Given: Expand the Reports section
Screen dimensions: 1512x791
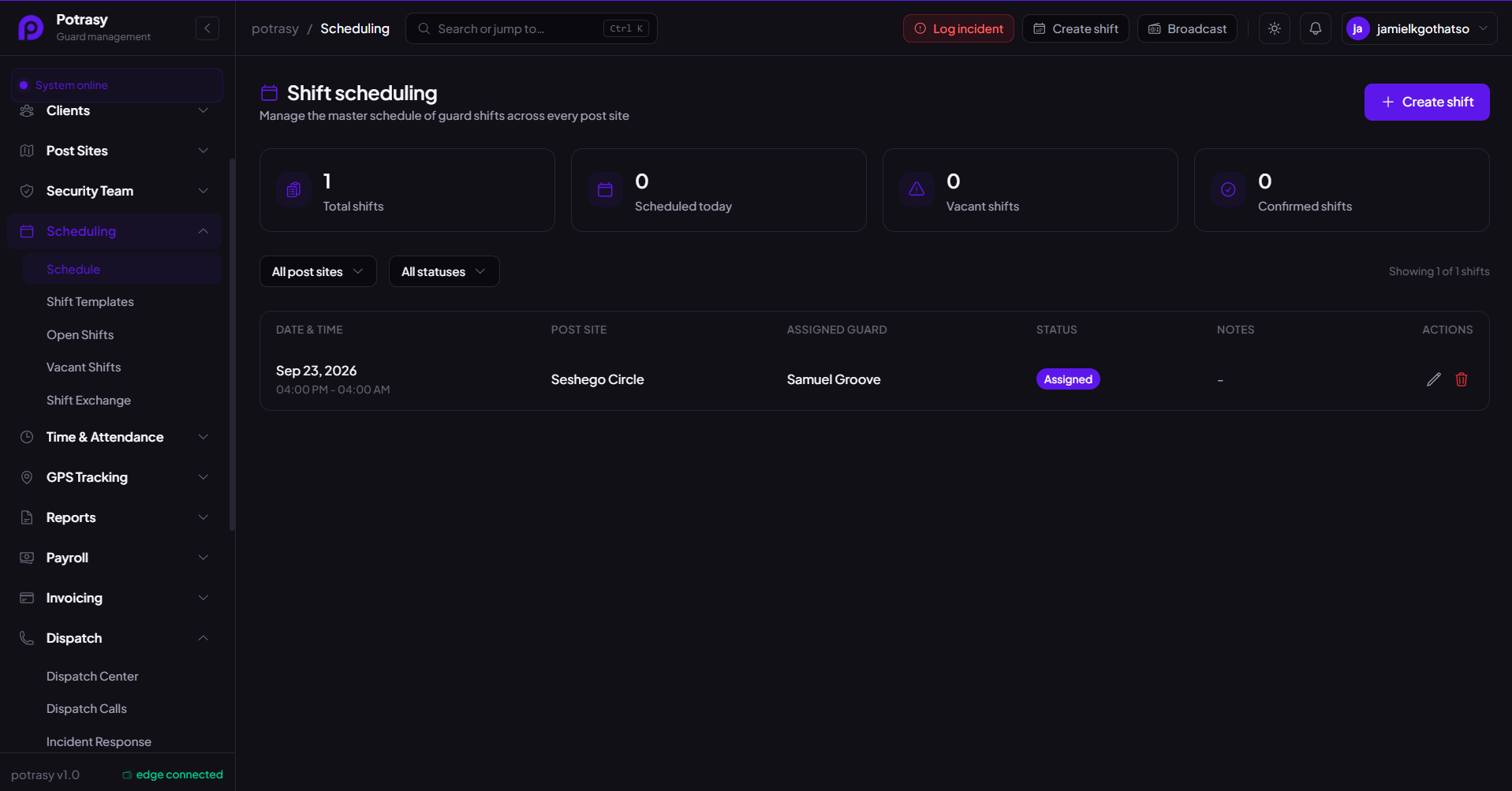Looking at the screenshot, I should point(114,517).
